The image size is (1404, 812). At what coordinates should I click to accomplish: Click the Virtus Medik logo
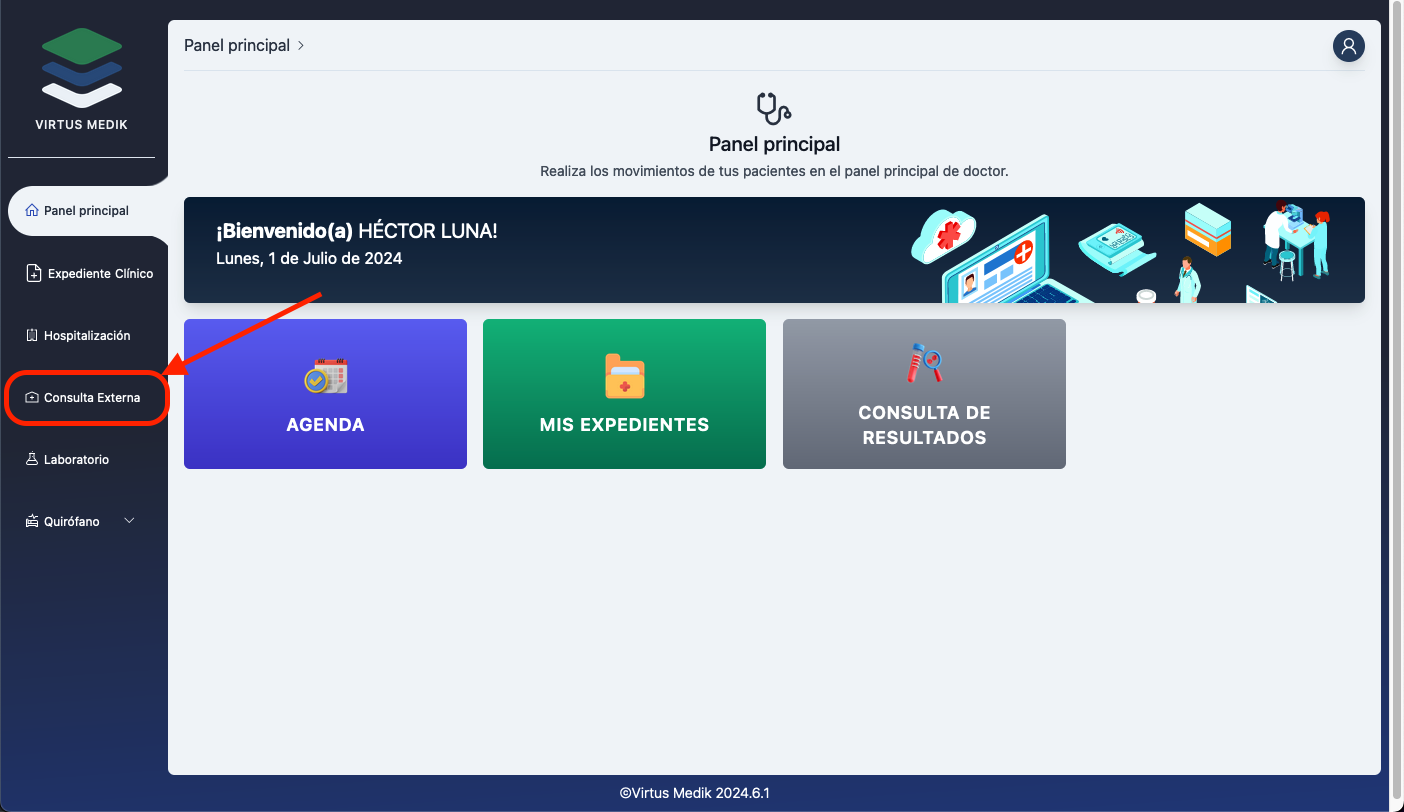point(82,70)
